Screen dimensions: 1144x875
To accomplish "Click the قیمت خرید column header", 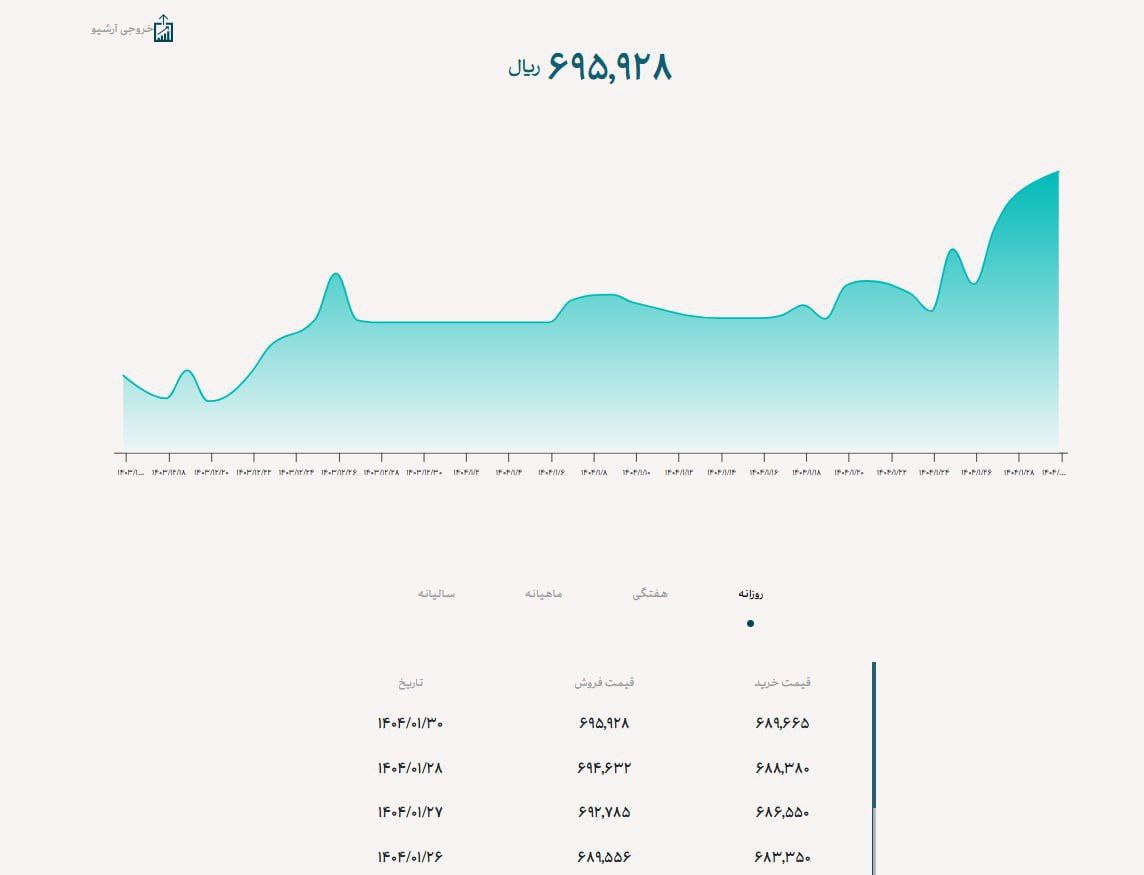I will click(x=782, y=682).
